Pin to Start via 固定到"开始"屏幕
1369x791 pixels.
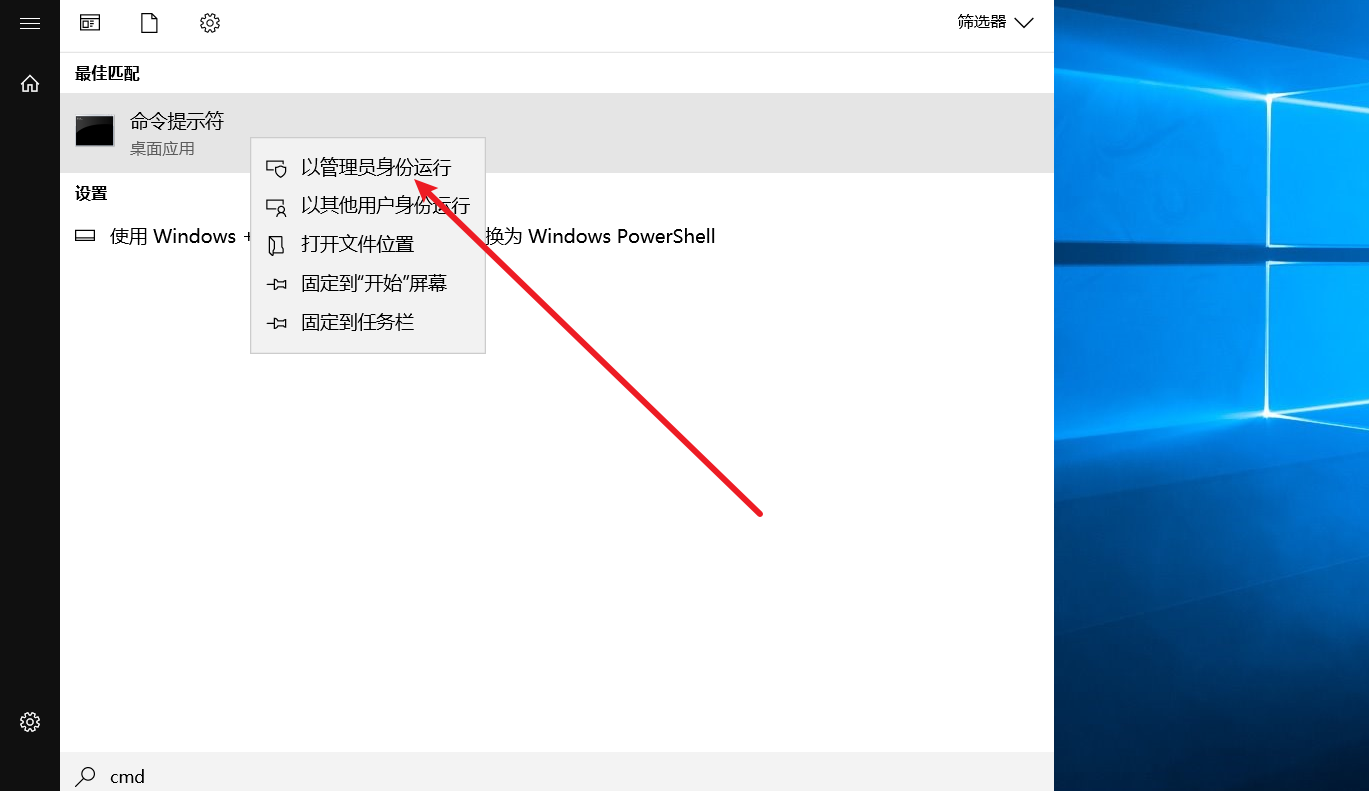[x=373, y=284]
